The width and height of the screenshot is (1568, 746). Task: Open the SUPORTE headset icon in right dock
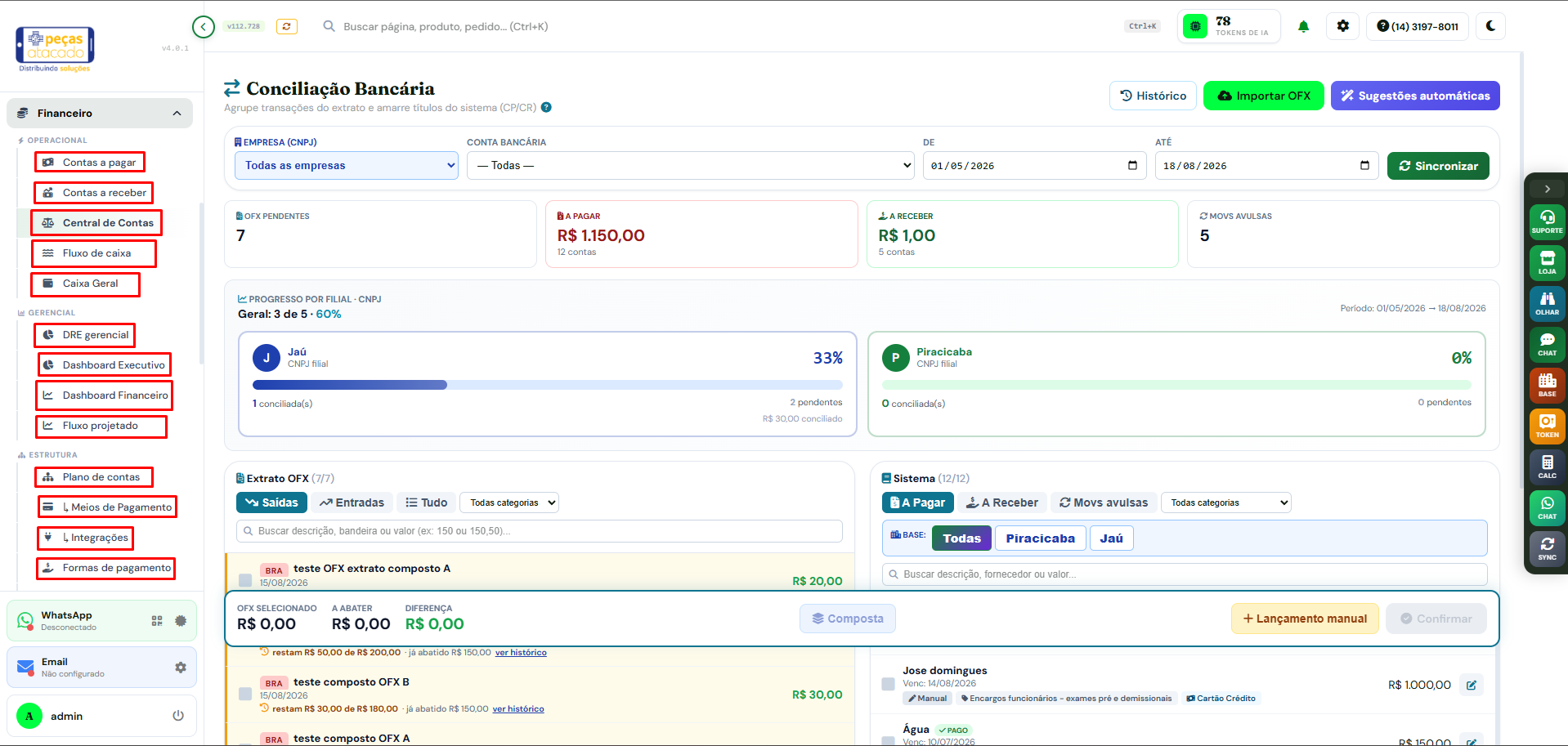coord(1547,221)
